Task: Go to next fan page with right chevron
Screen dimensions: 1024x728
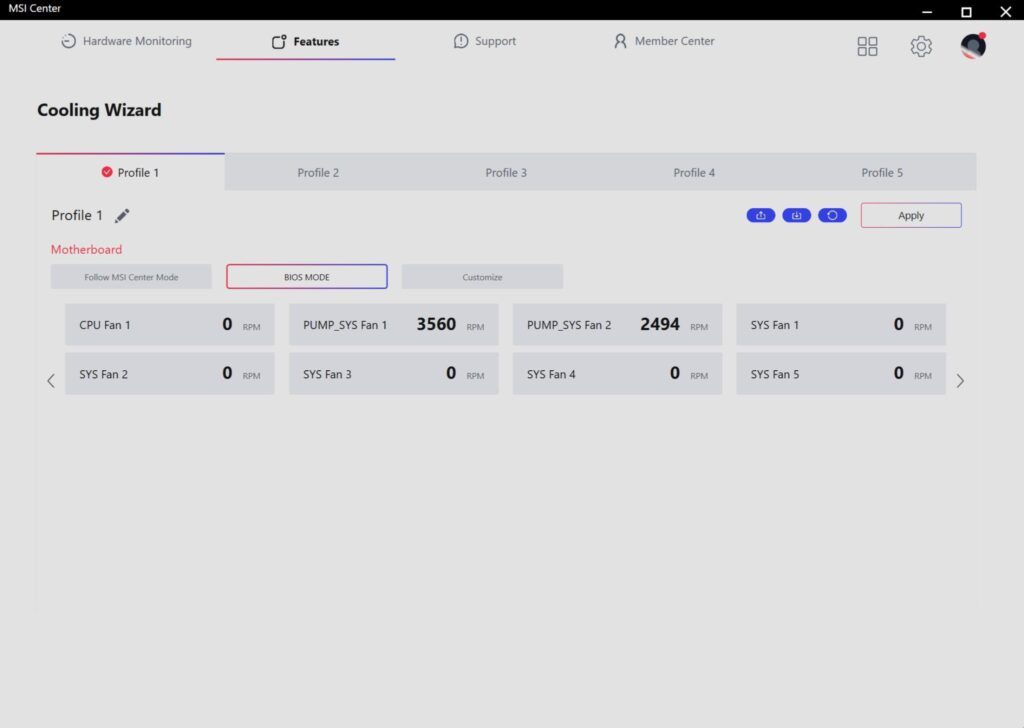Action: pyautogui.click(x=960, y=381)
